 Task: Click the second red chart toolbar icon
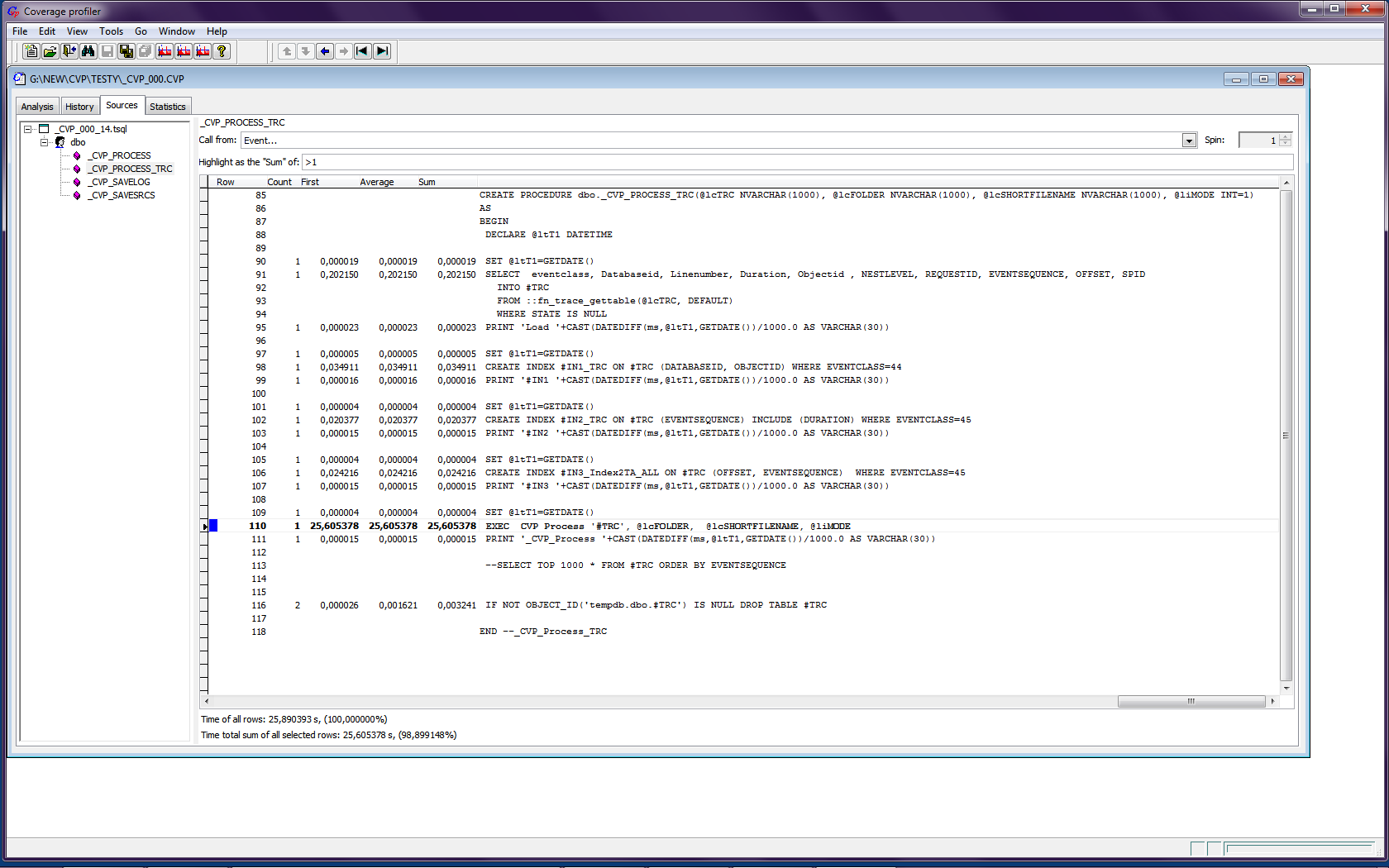184,51
